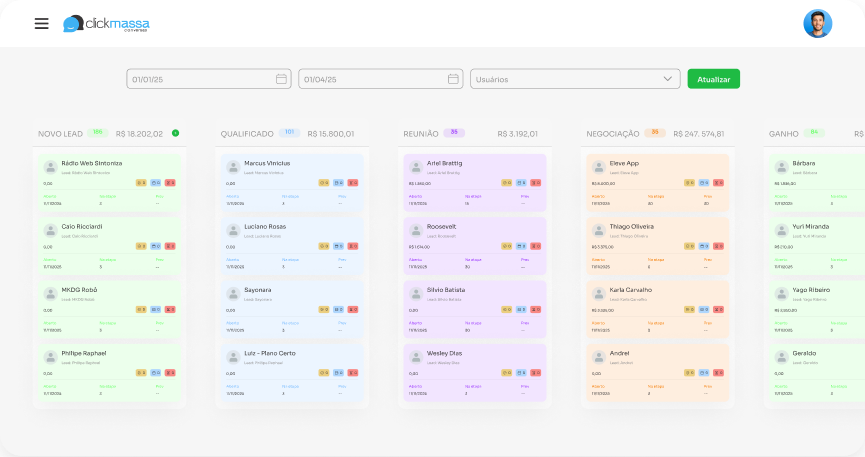Screen dimensions: 865x457
Task: Expand the Usuários dropdown
Action: point(668,79)
